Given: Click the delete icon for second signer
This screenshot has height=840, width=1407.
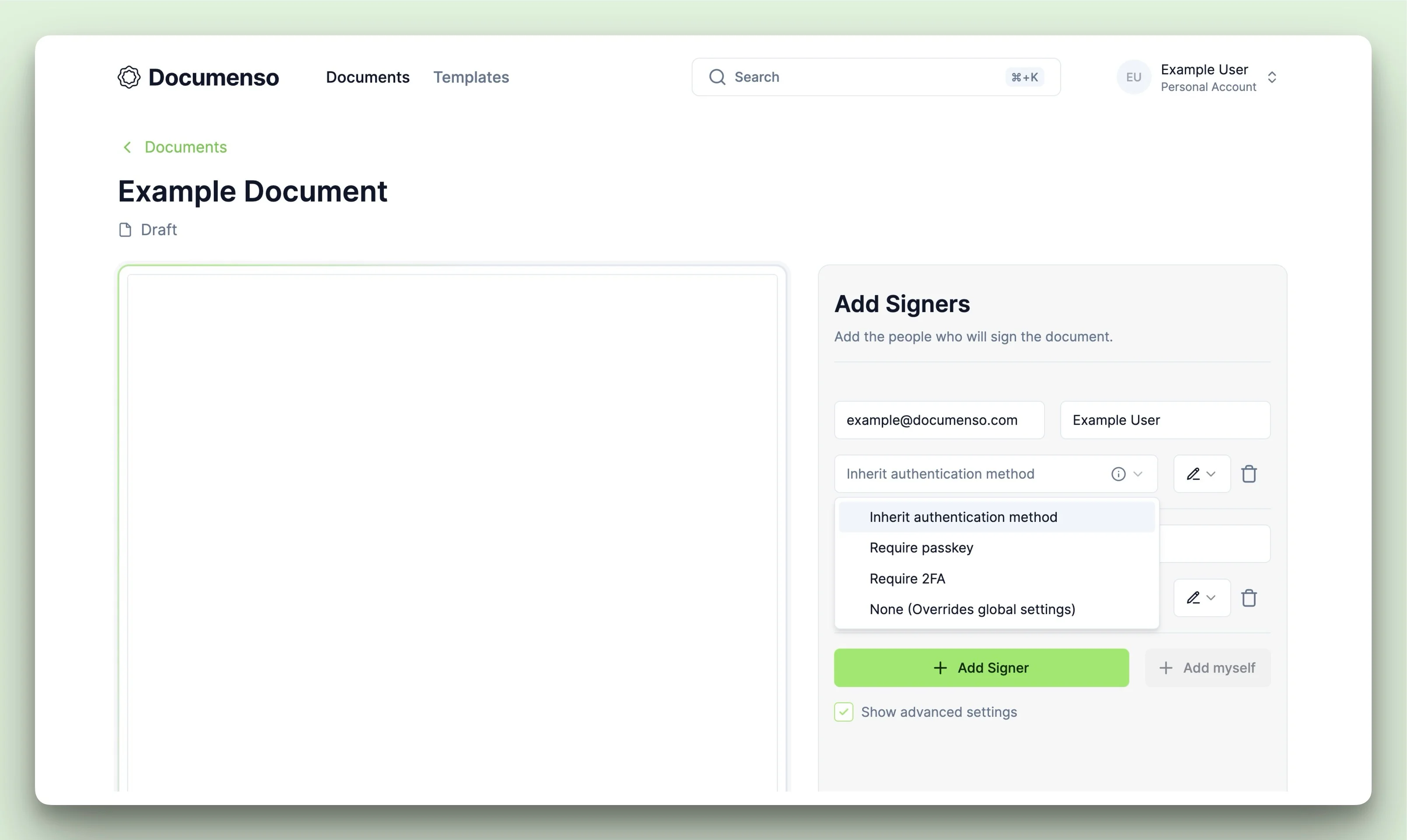Looking at the screenshot, I should click(1250, 598).
